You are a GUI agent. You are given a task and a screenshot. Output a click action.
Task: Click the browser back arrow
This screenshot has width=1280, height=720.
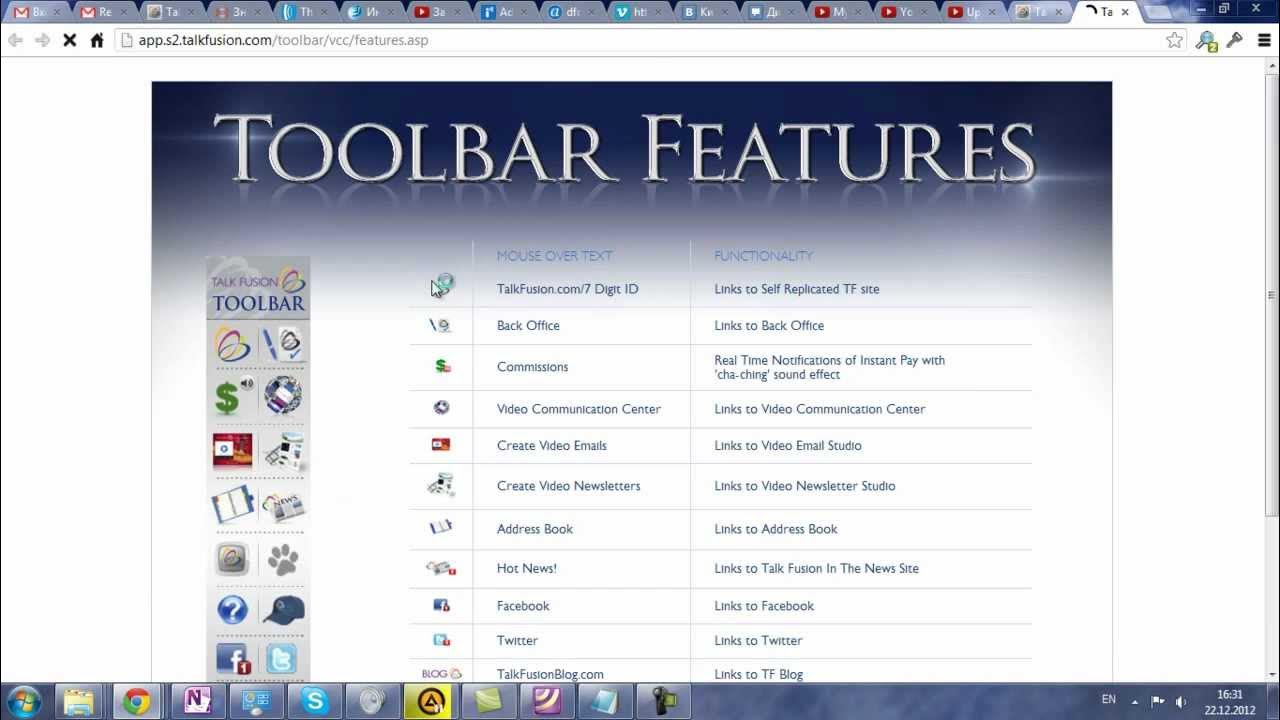click(x=15, y=40)
